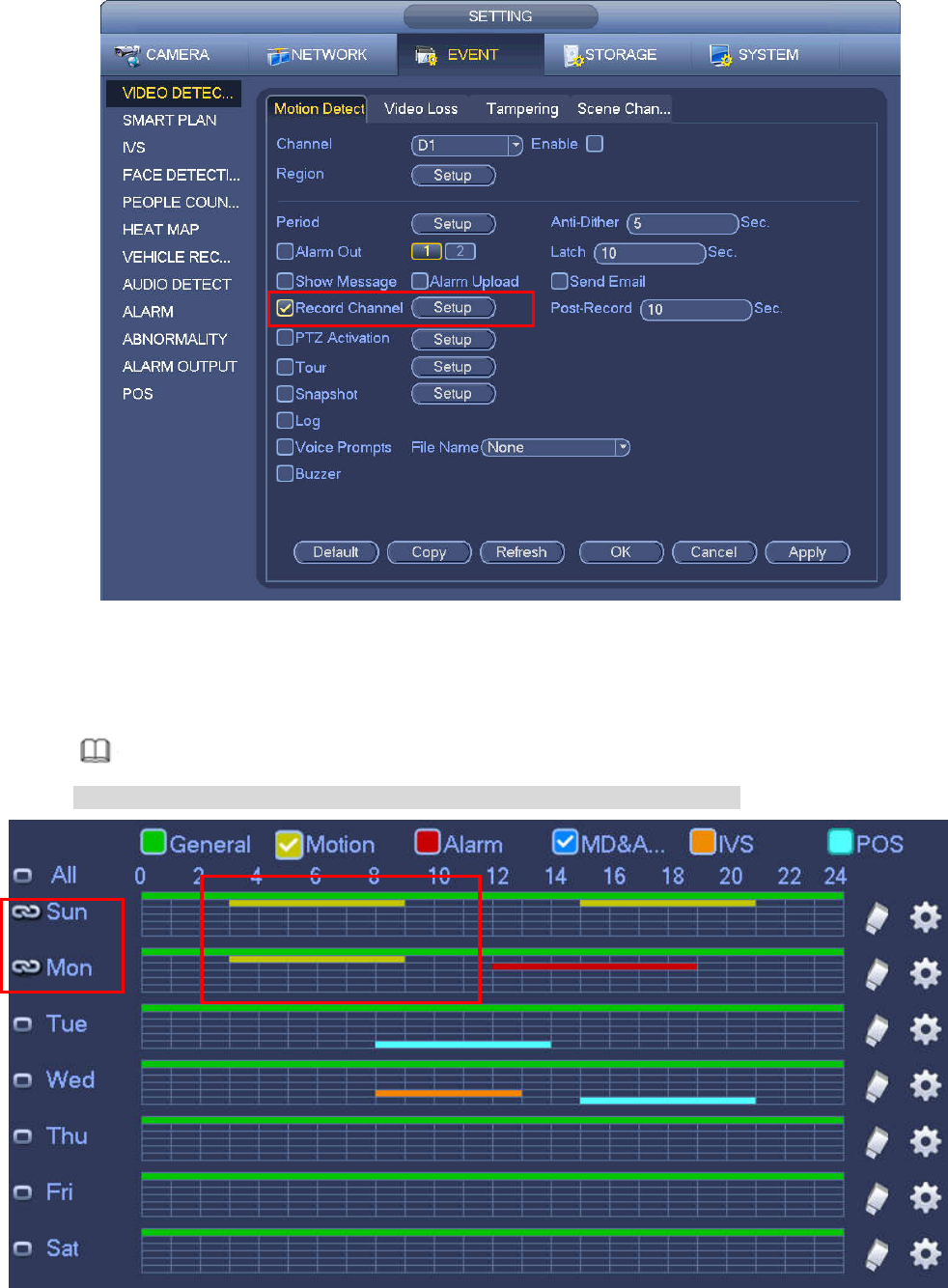Open the gear settings for Fri row
948x1288 pixels.
925,1197
